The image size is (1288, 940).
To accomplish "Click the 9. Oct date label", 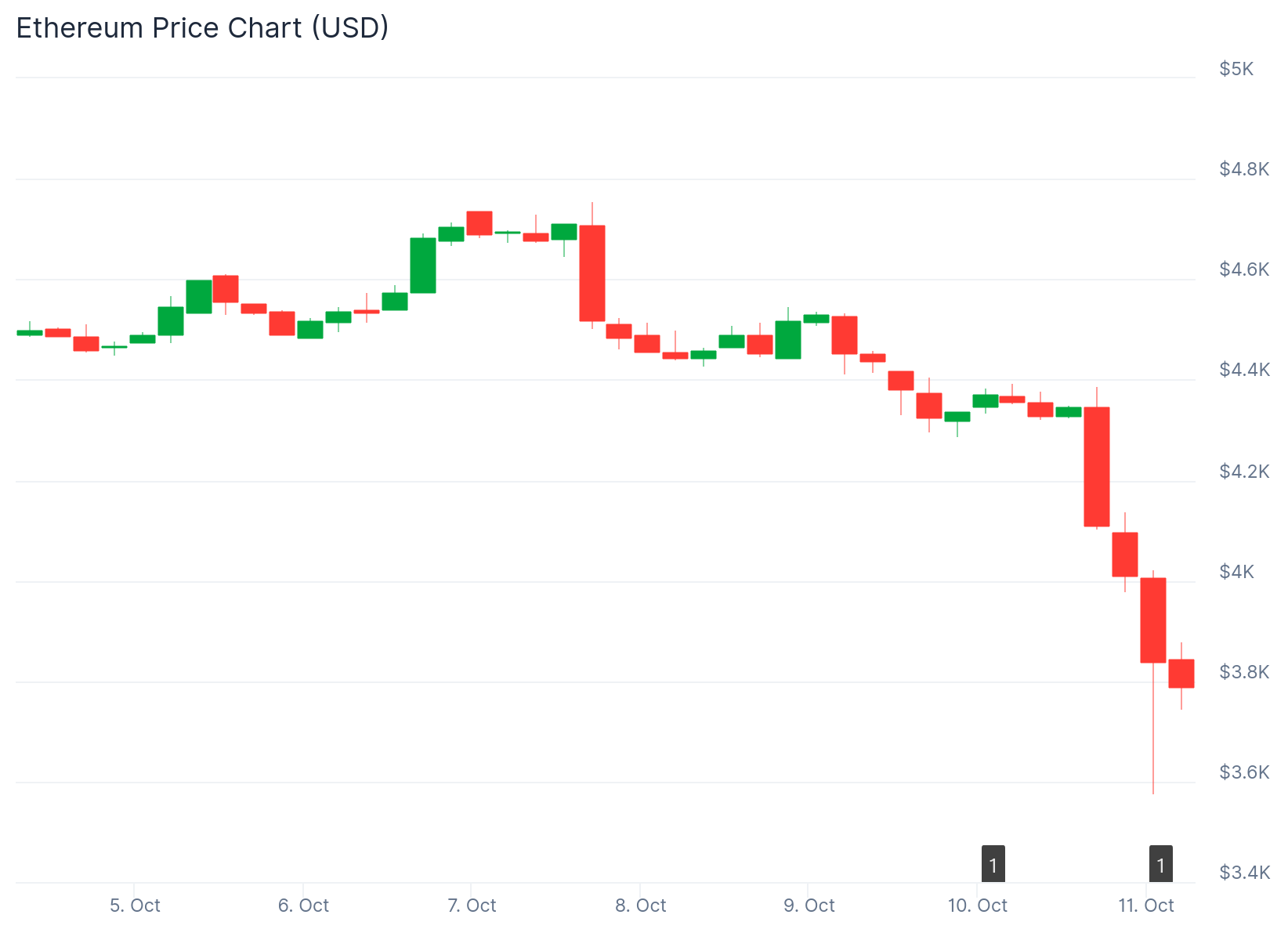I will pyautogui.click(x=809, y=906).
